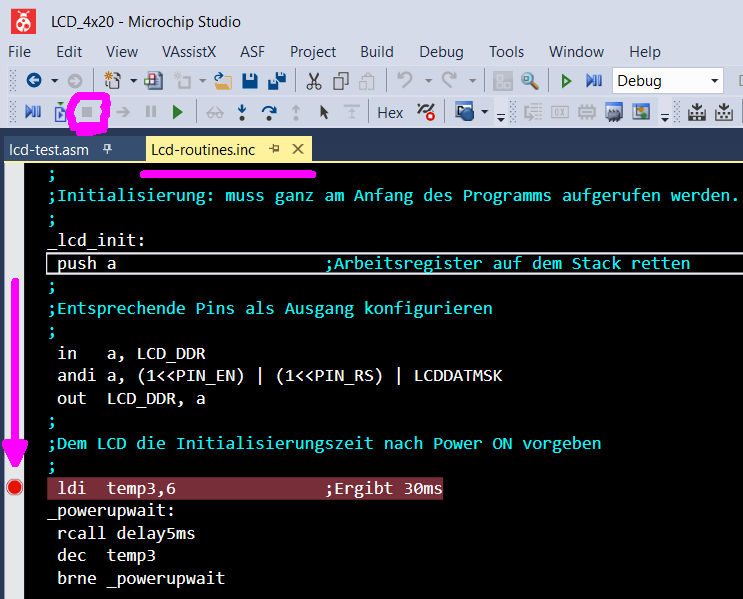Continue execution with green play icon
Viewport: 743px width, 599px height.
[x=178, y=112]
